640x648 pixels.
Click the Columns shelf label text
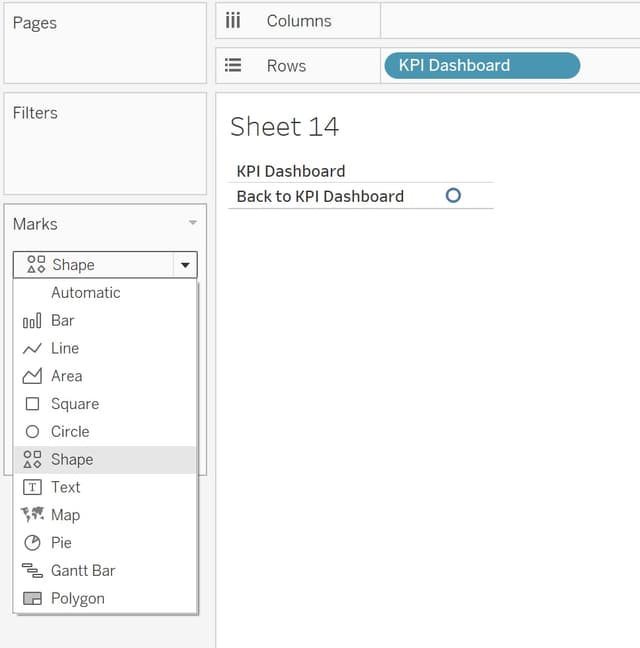(299, 21)
